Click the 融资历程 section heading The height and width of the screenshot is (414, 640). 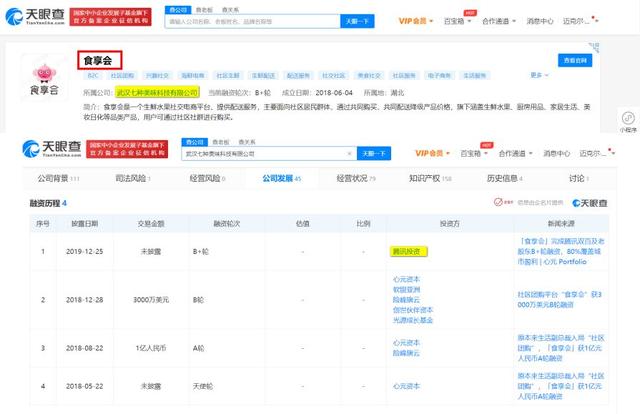point(48,203)
